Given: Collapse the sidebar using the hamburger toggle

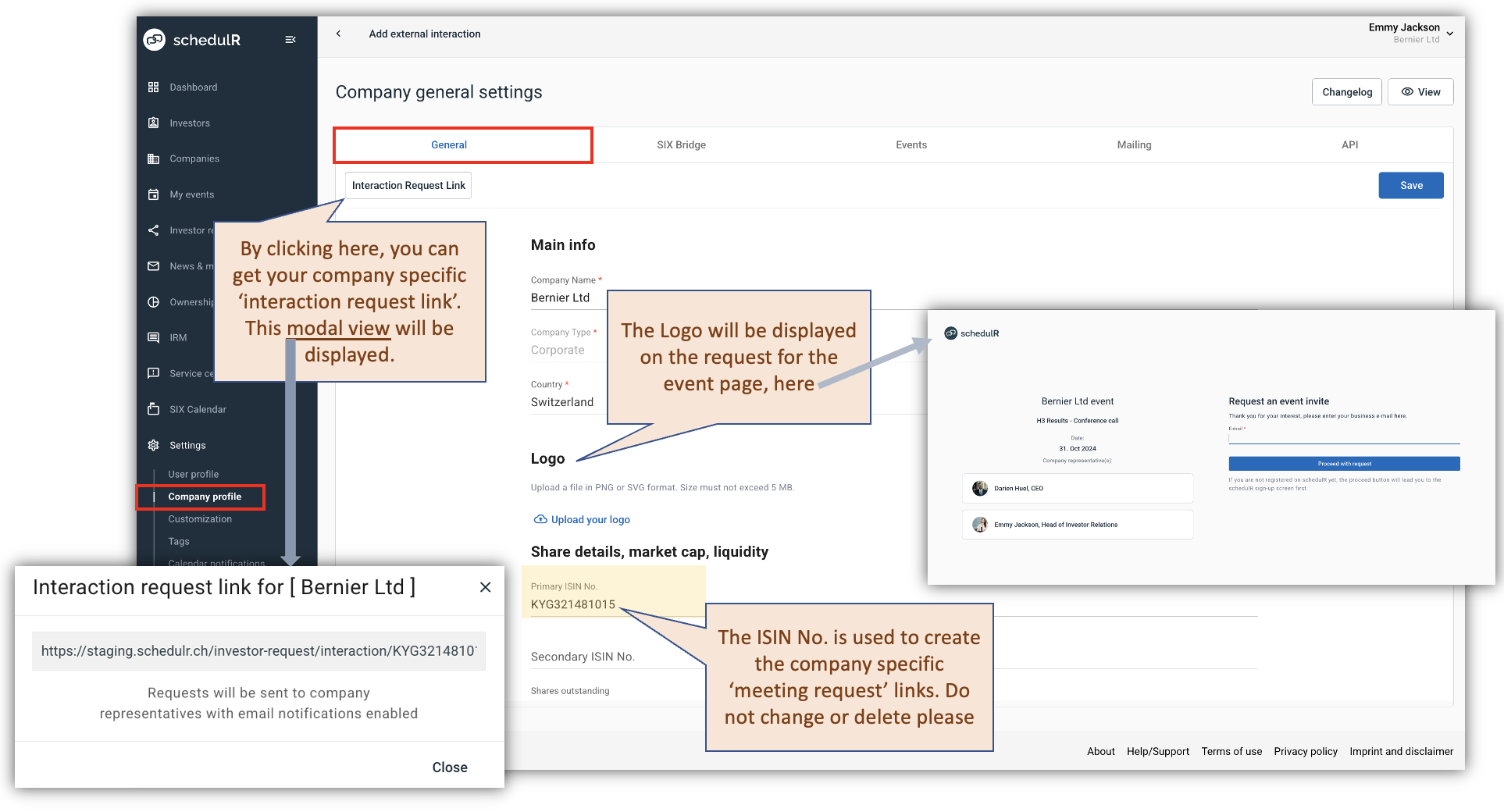Looking at the screenshot, I should [290, 39].
